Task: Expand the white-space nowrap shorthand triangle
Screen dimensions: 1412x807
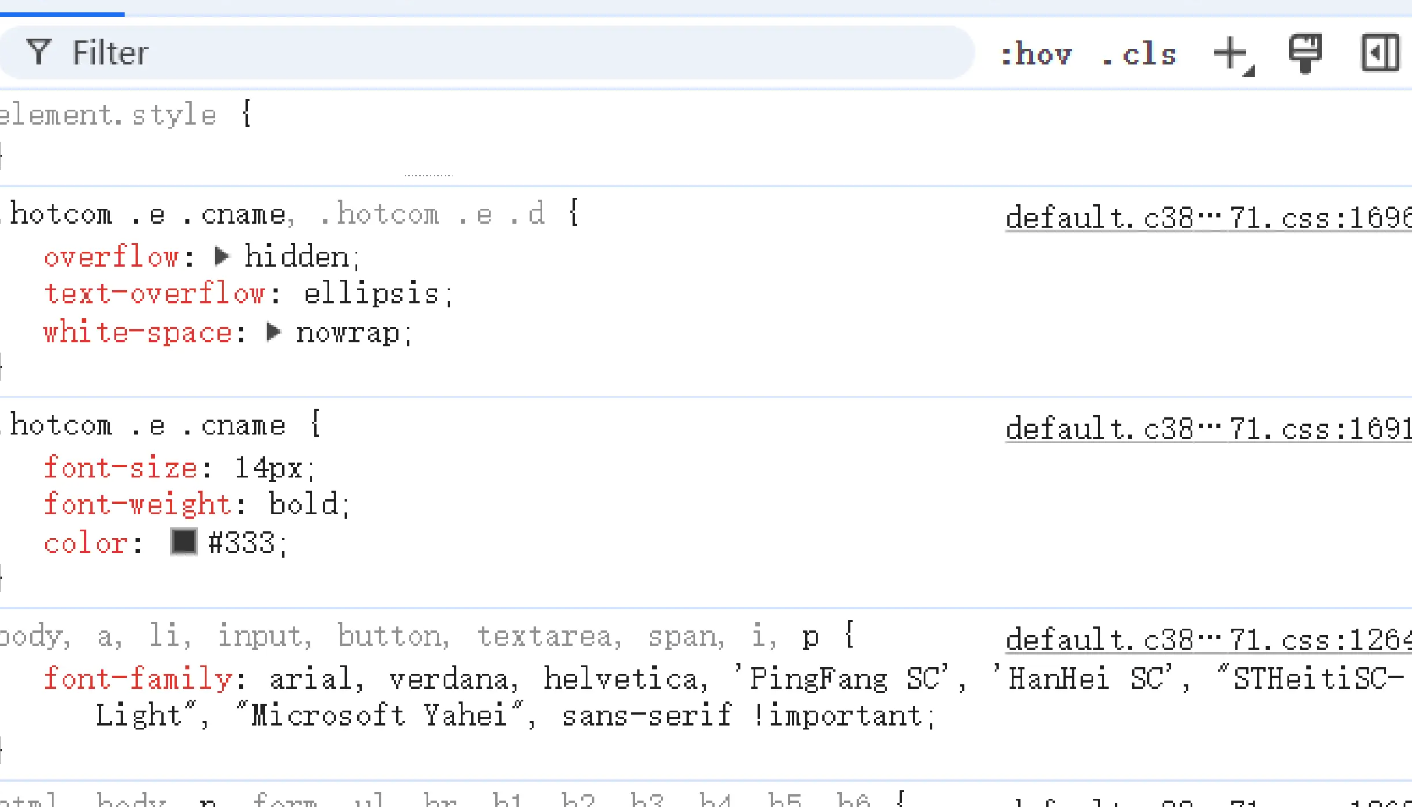Action: tap(275, 331)
